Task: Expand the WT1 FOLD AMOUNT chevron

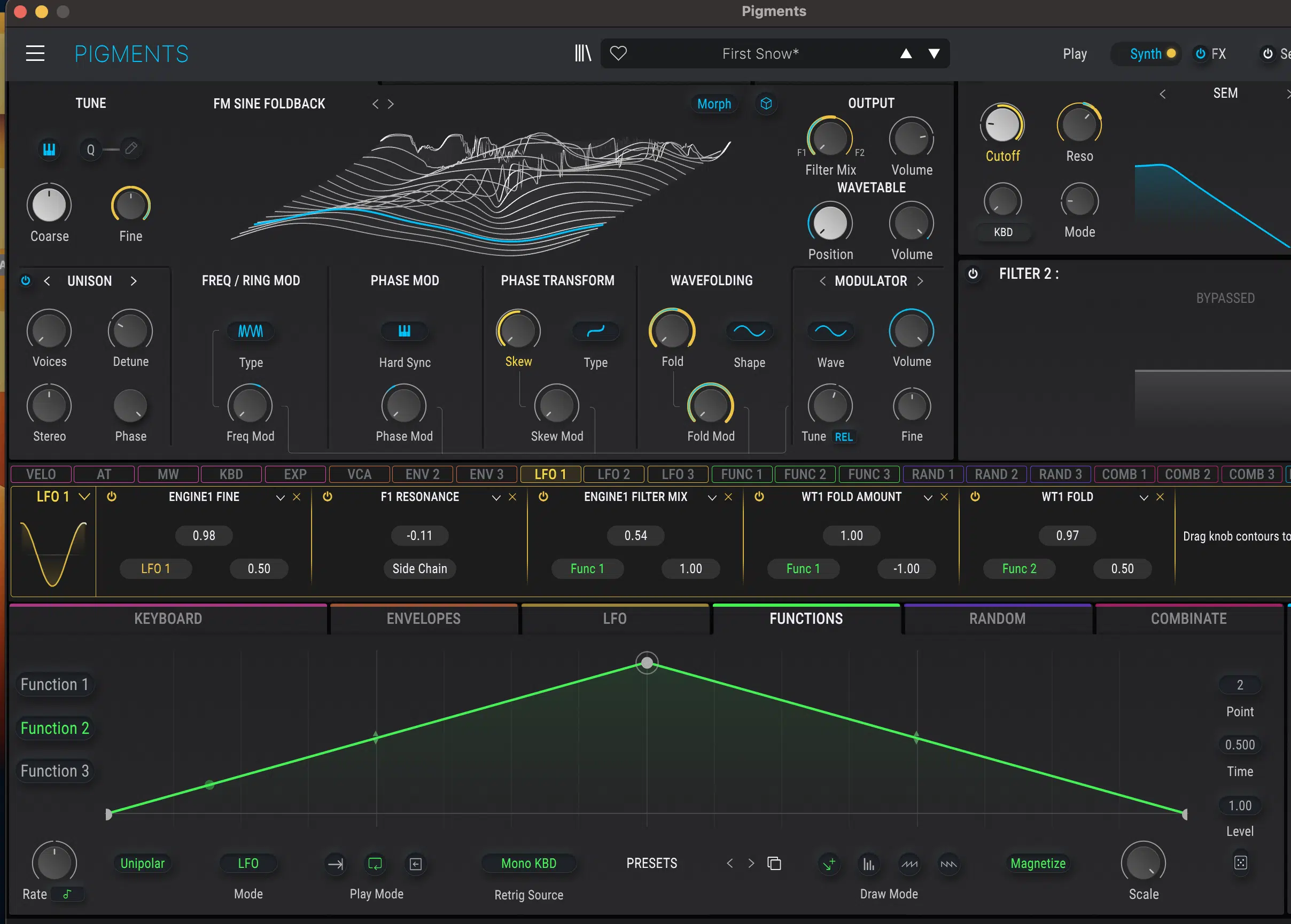Action: (x=927, y=497)
